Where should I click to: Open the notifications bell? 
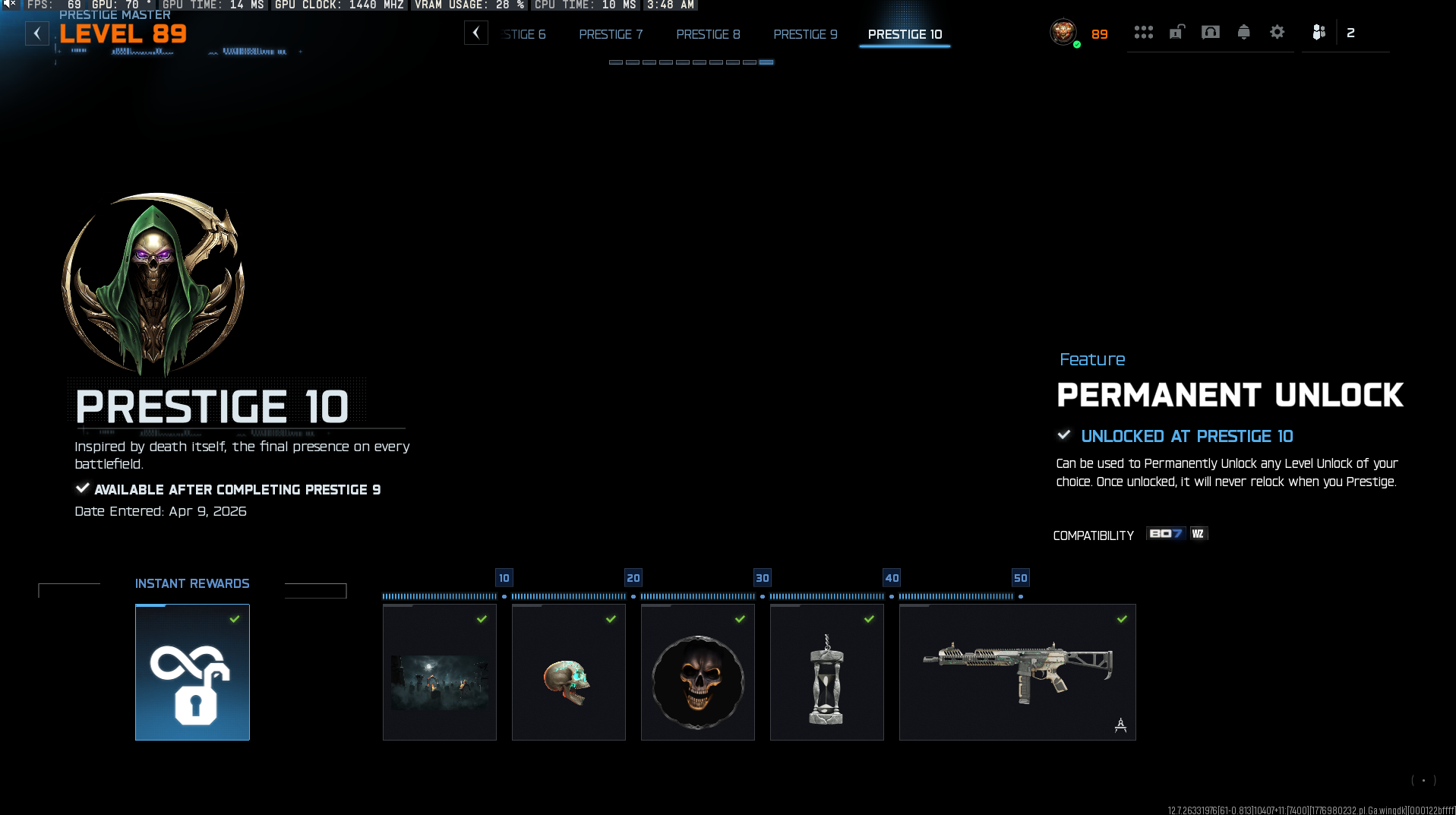pyautogui.click(x=1243, y=32)
